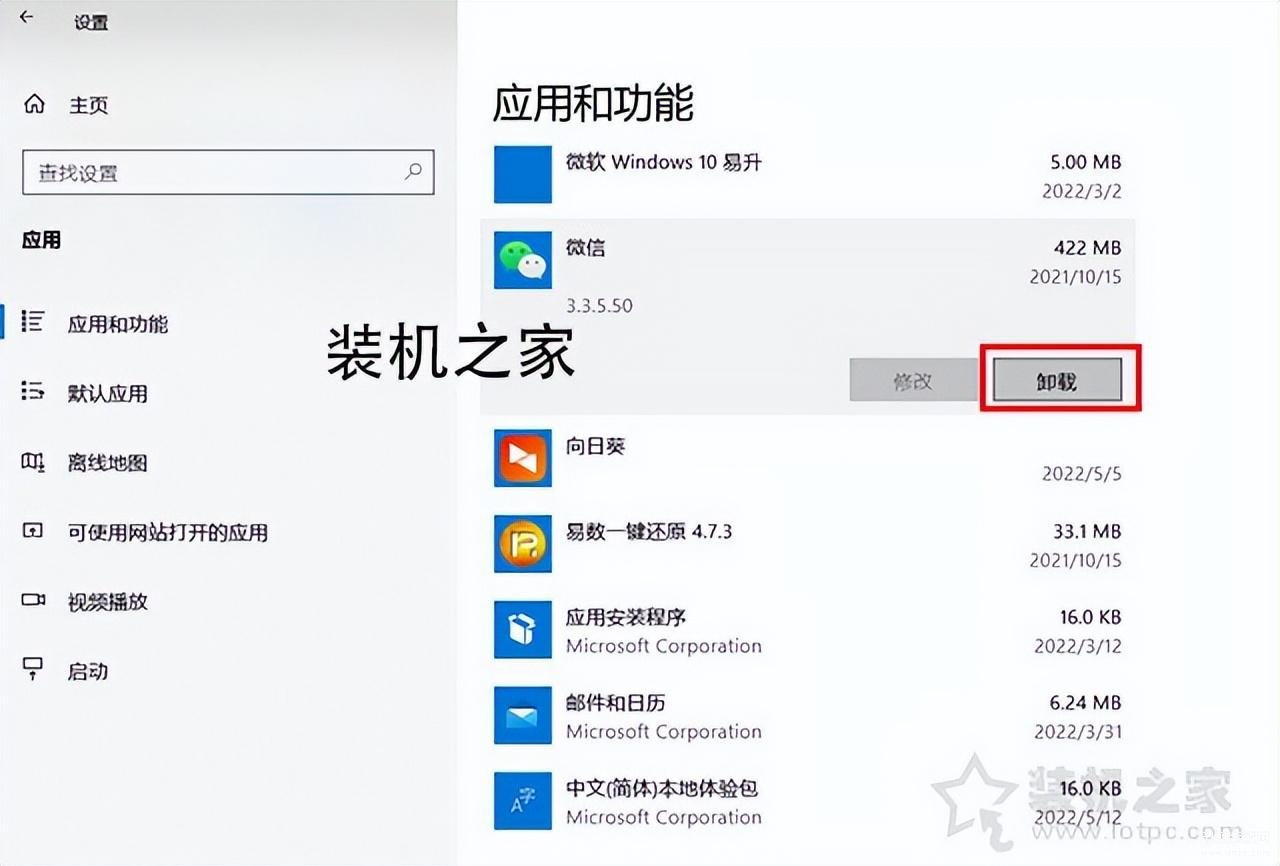This screenshot has width=1280, height=866.
Task: Click the 离线地图 map icon
Action: click(x=33, y=462)
